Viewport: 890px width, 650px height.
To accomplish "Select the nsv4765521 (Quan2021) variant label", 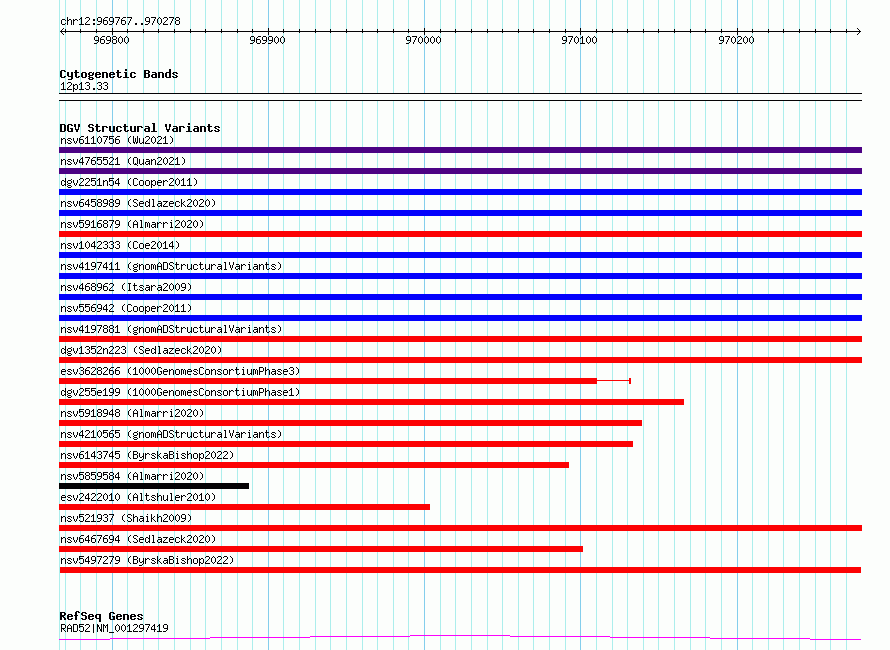I will click(x=123, y=161).
